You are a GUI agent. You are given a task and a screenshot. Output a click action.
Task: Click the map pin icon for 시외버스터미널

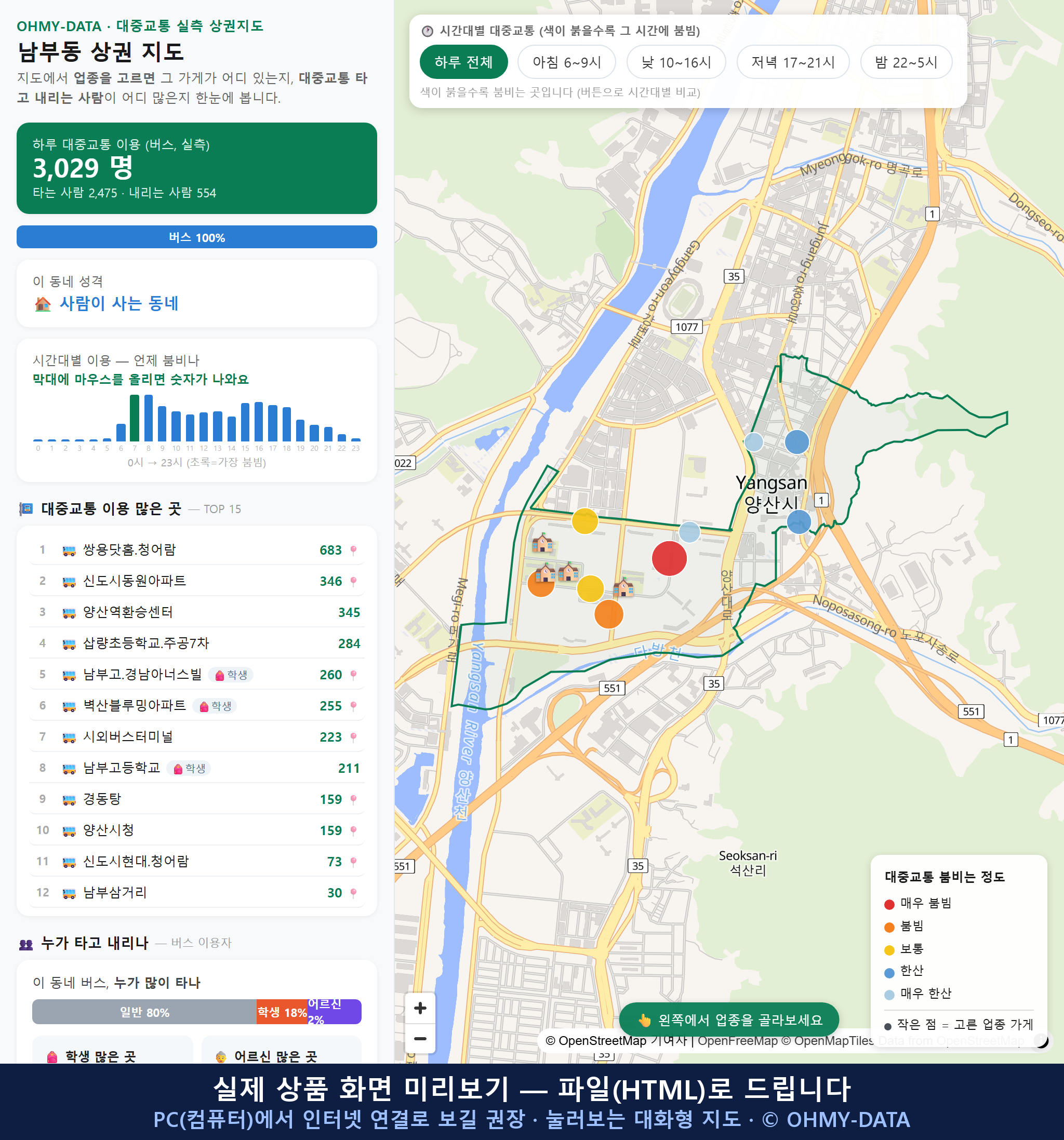(x=353, y=737)
